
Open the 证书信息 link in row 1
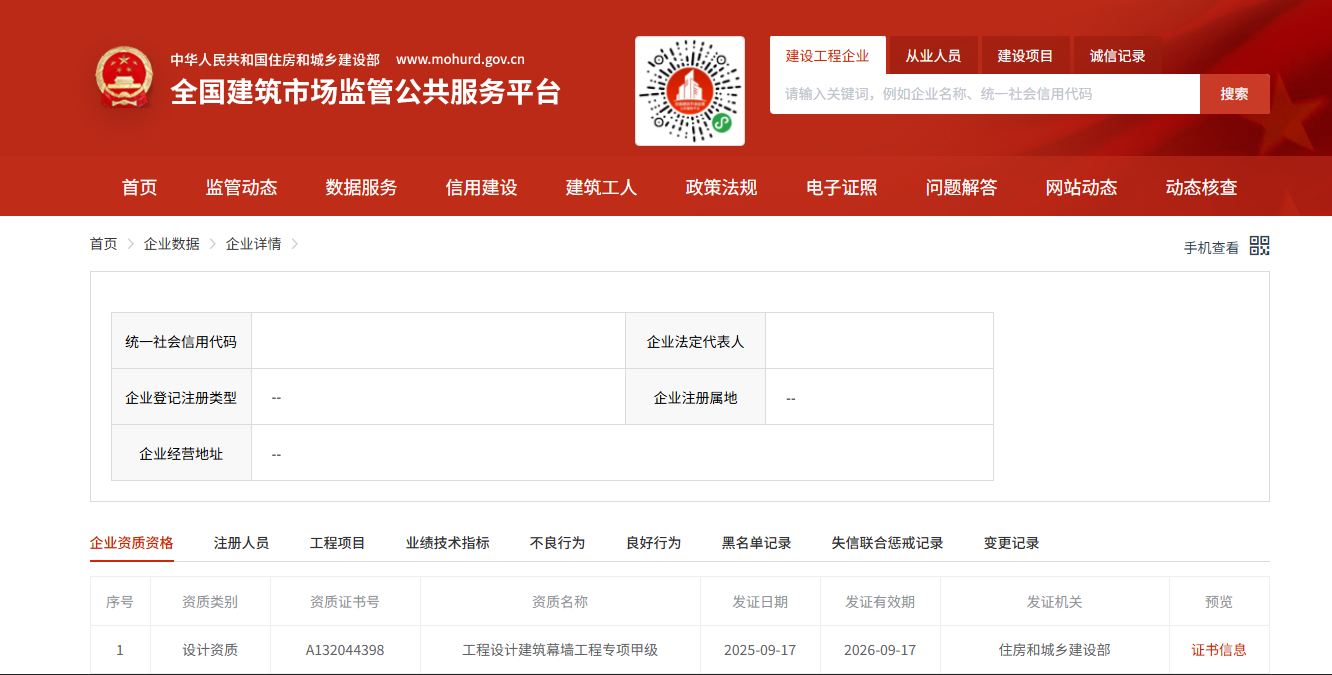(1218, 650)
